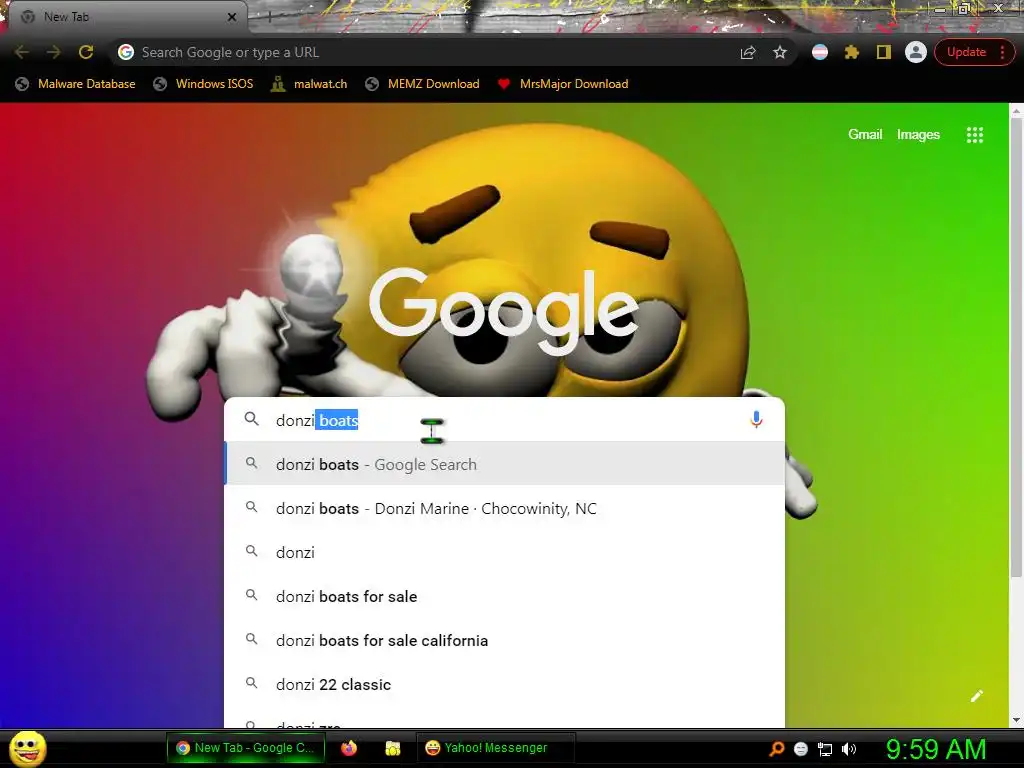
Task: Click the page vertical scrollbar thumb
Action: [x=1016, y=349]
